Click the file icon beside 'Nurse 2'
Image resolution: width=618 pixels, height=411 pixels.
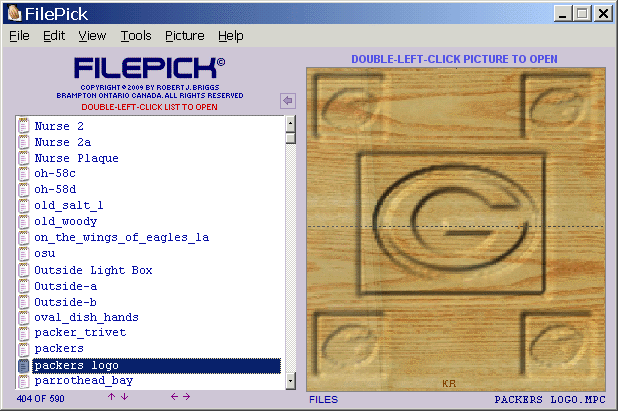tap(24, 126)
